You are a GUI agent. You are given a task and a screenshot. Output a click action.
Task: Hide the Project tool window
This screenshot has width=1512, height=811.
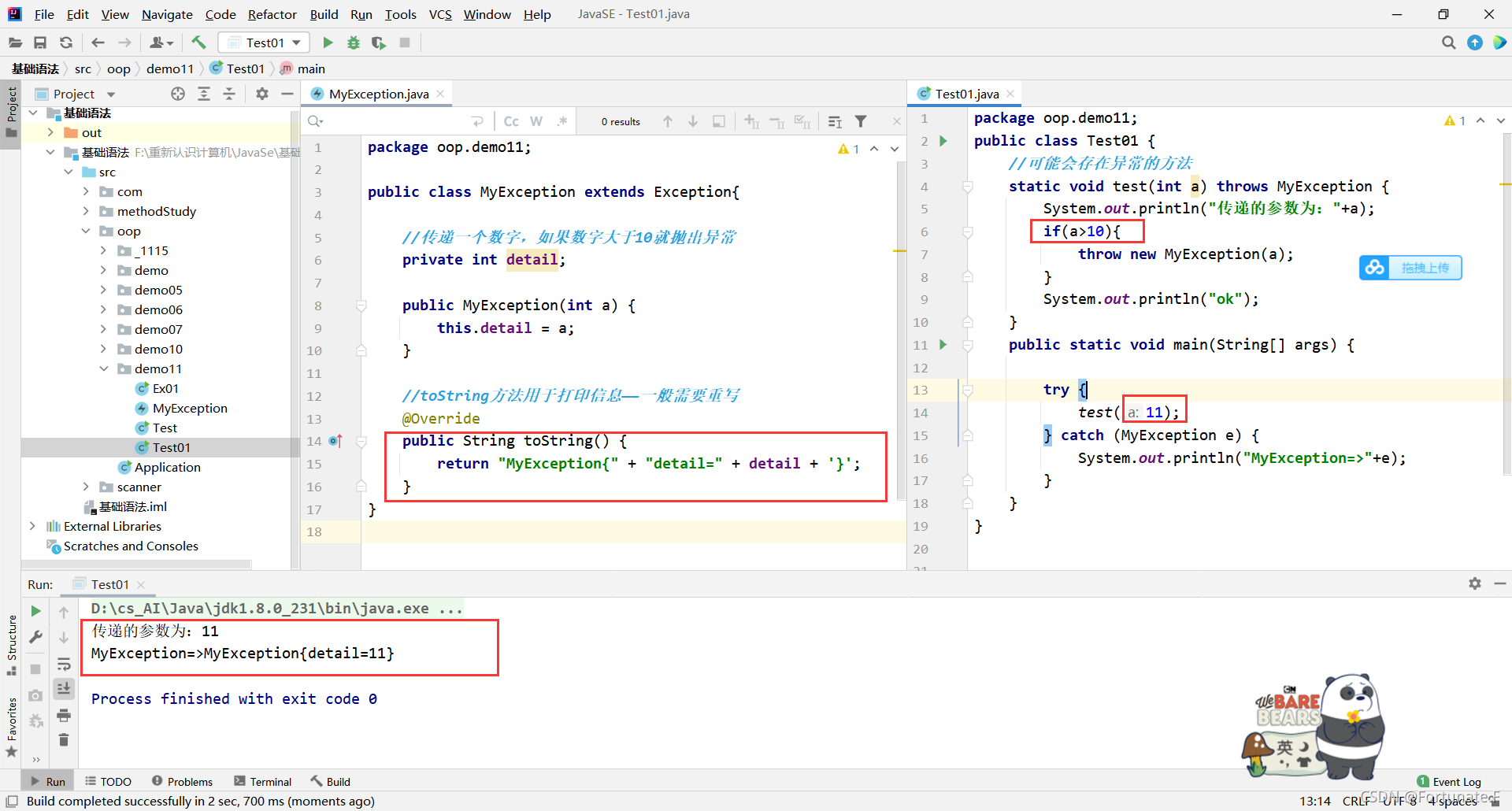[287, 94]
